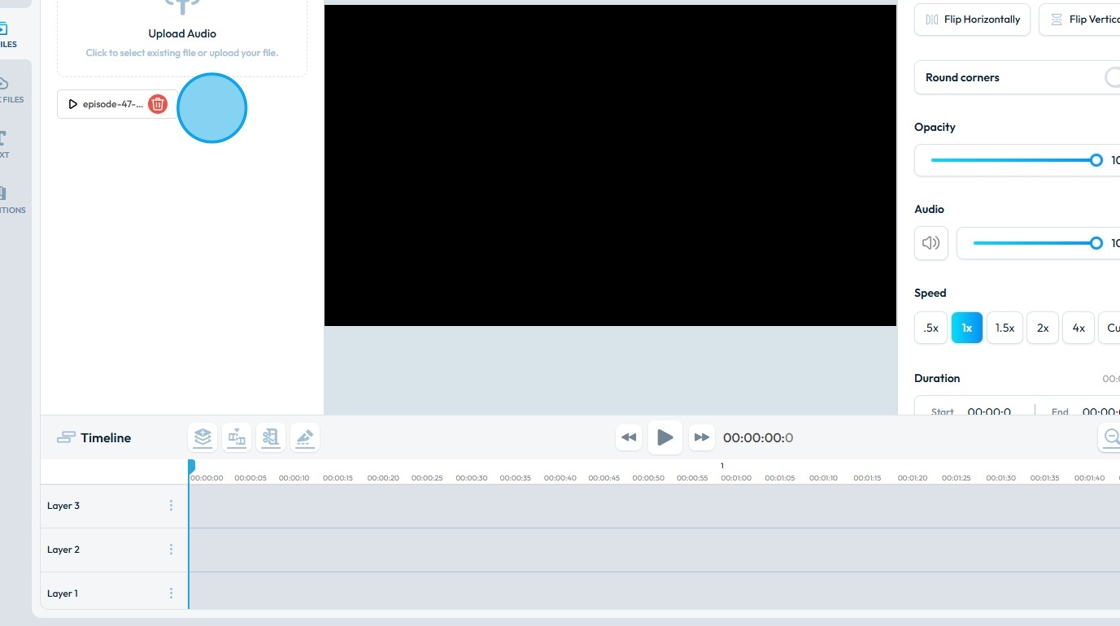The height and width of the screenshot is (626, 1120).
Task: Click the split clip icon in the timeline toolbar
Action: pyautogui.click(x=236, y=437)
